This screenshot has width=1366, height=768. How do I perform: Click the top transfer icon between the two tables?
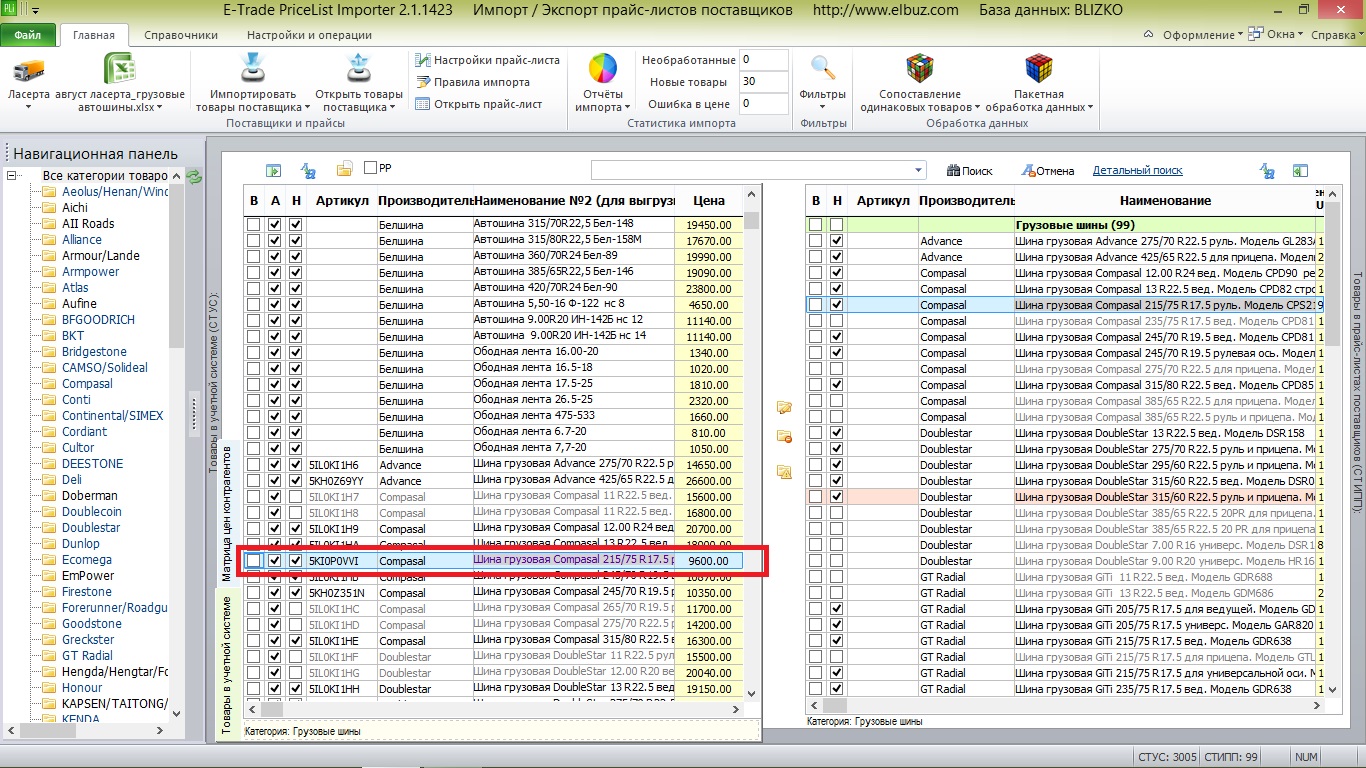784,407
